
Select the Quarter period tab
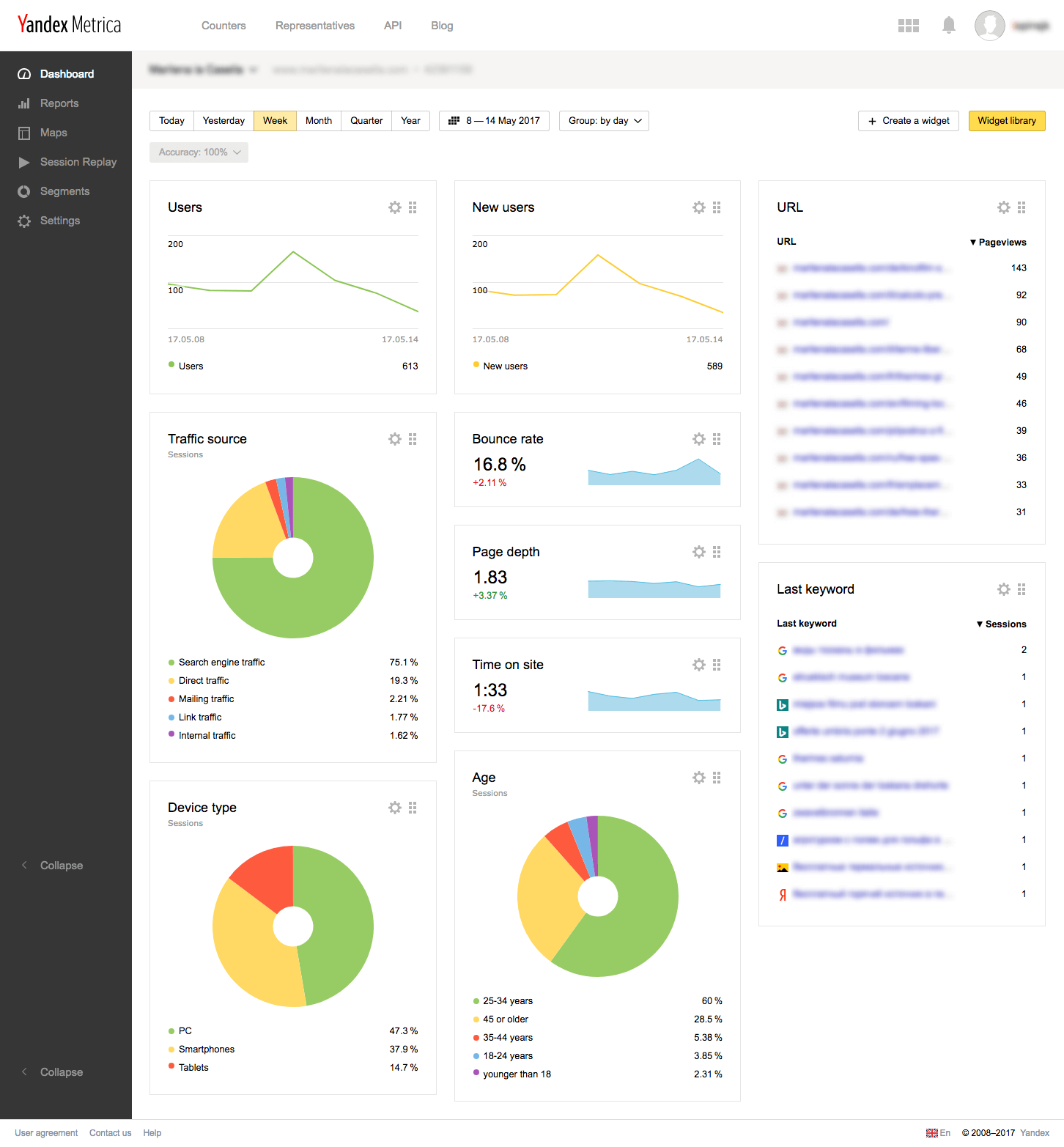pos(366,121)
